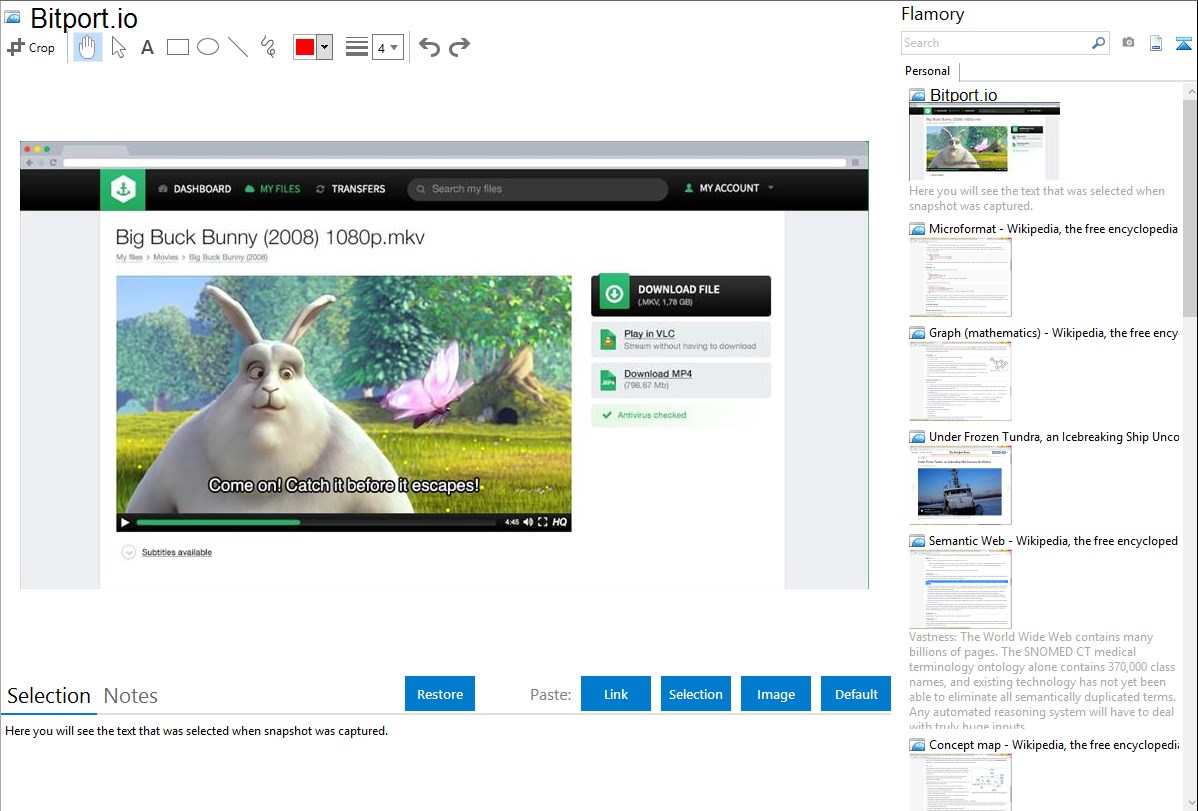Select the Crop tool
1198x811 pixels.
pyautogui.click(x=31, y=47)
